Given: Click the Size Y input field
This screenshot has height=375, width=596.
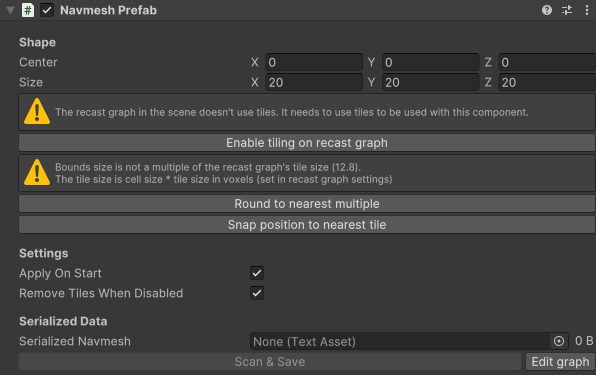Looking at the screenshot, I should pos(430,82).
